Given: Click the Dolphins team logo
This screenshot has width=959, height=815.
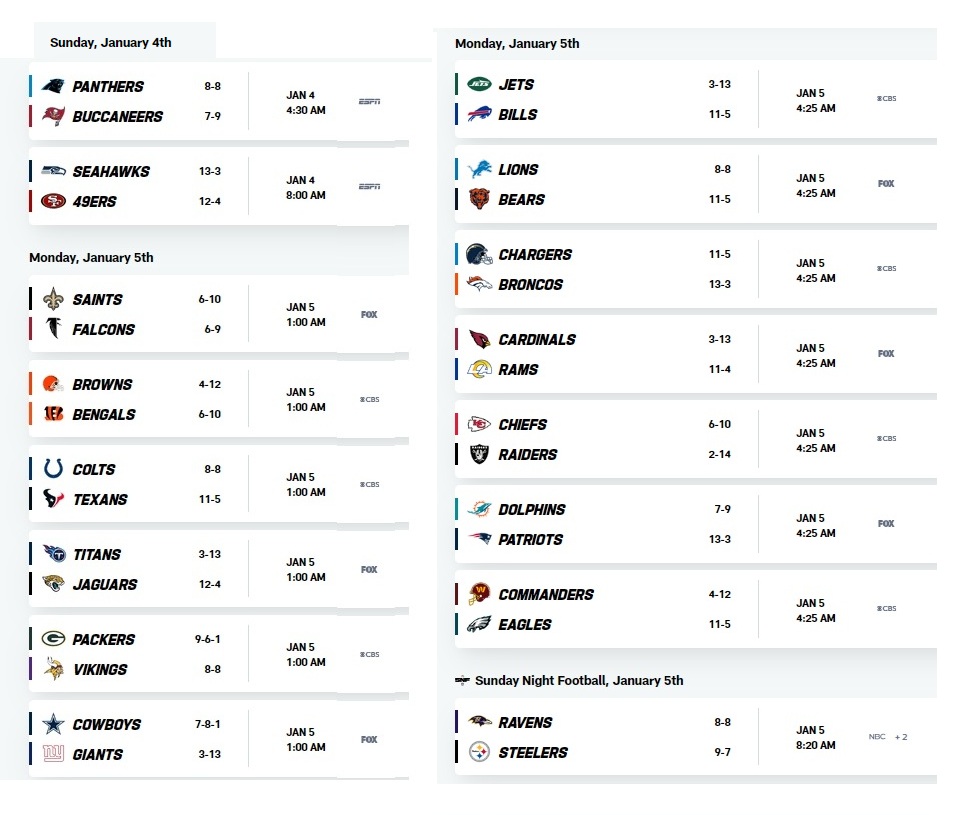Looking at the screenshot, I should click(479, 510).
